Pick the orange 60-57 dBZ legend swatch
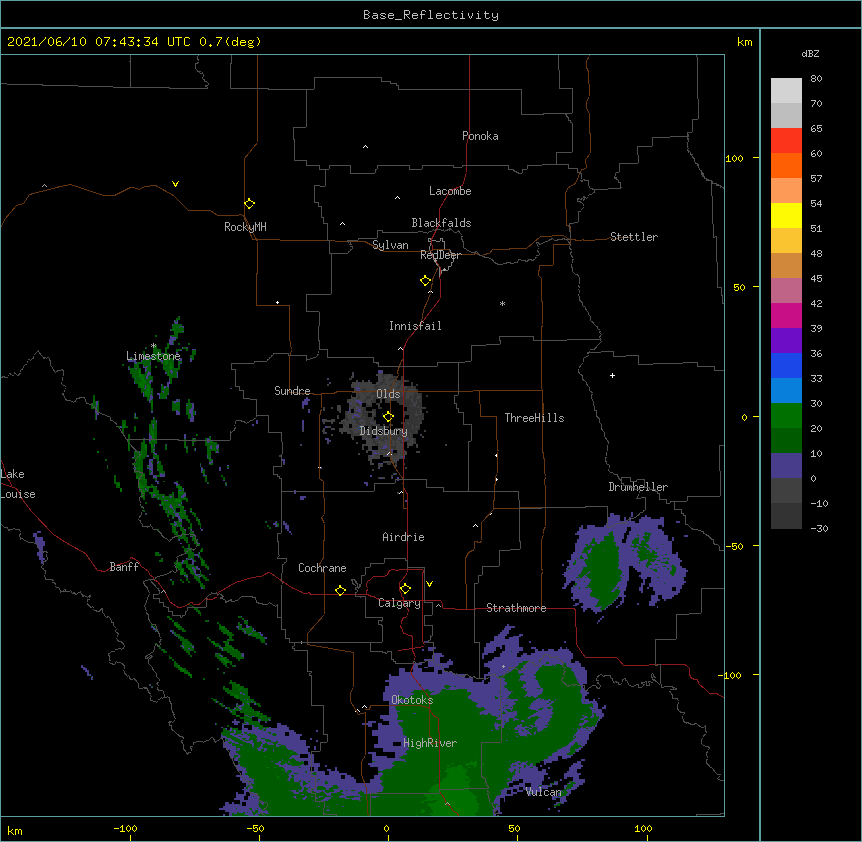This screenshot has width=862, height=842. (786, 165)
